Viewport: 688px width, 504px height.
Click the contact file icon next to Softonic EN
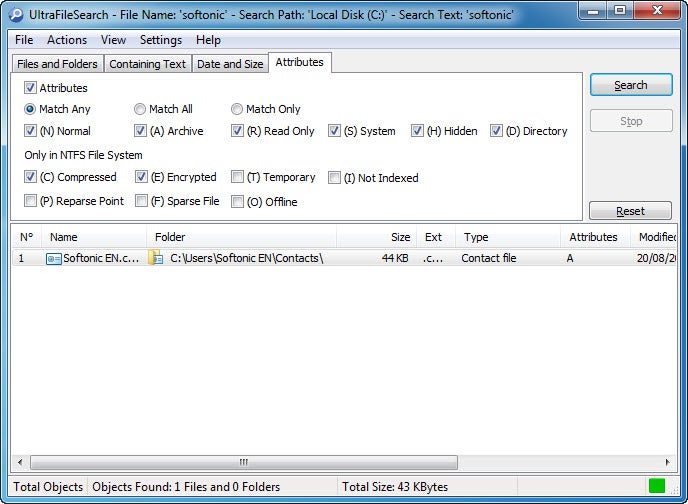54,259
